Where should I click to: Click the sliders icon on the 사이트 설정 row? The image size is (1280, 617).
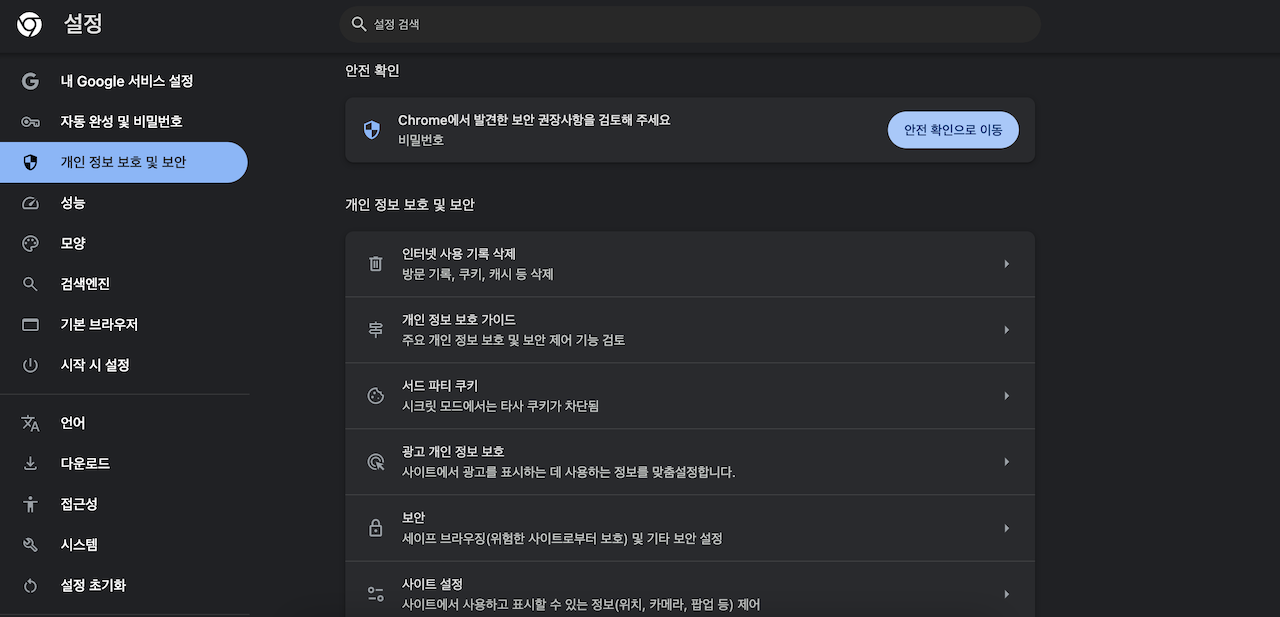[375, 593]
